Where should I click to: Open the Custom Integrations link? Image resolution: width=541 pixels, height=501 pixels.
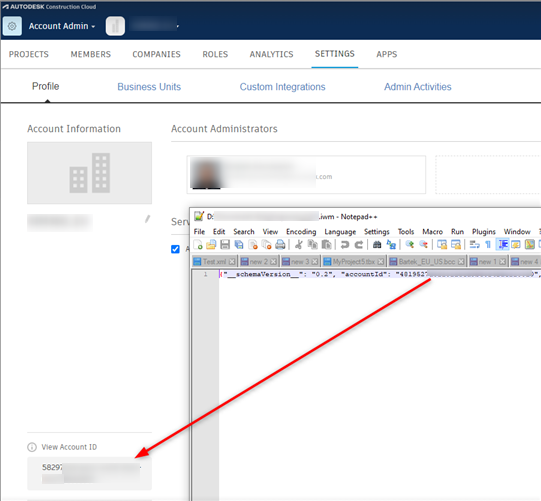pos(282,87)
